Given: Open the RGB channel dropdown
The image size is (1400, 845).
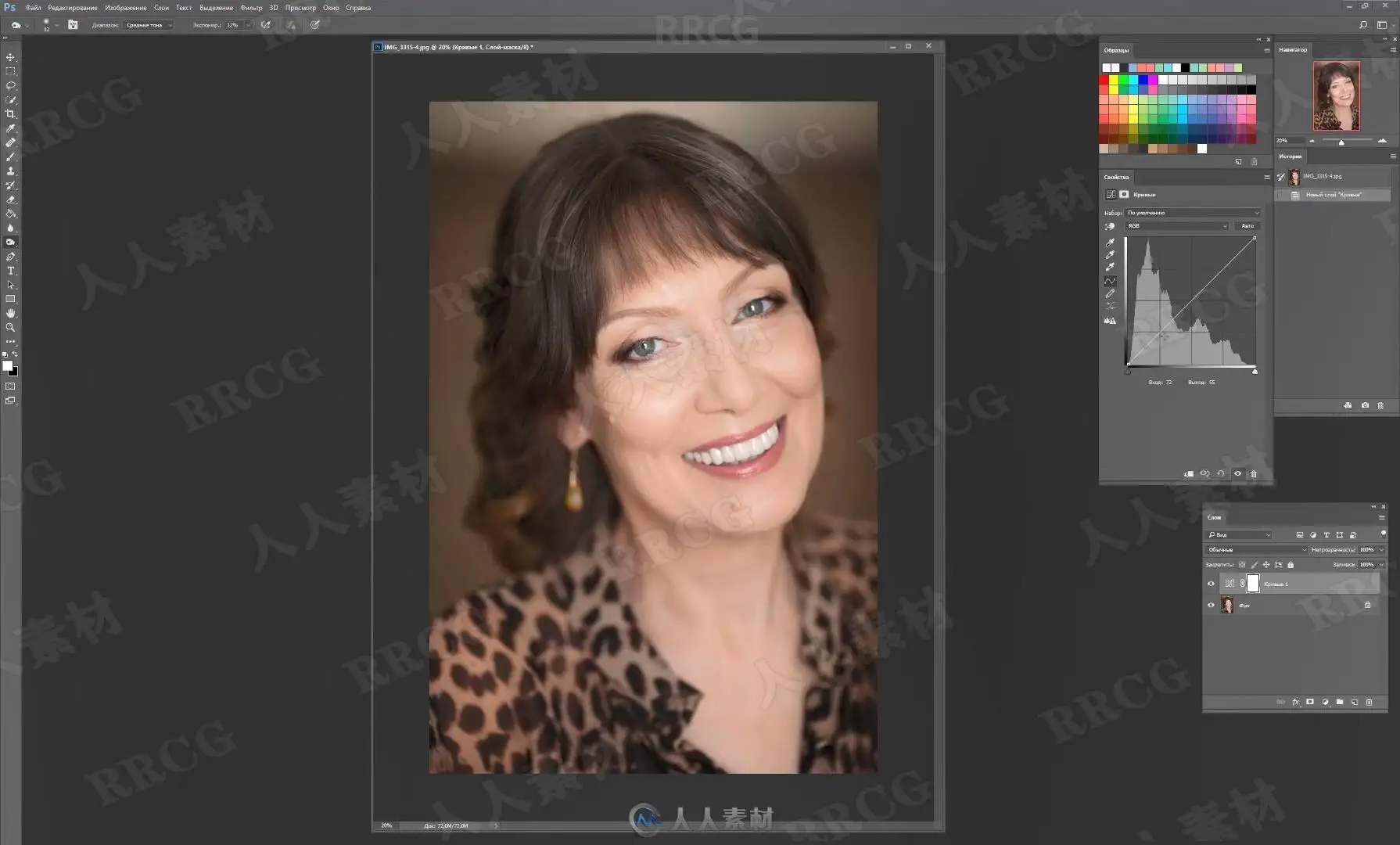Looking at the screenshot, I should (x=1177, y=226).
